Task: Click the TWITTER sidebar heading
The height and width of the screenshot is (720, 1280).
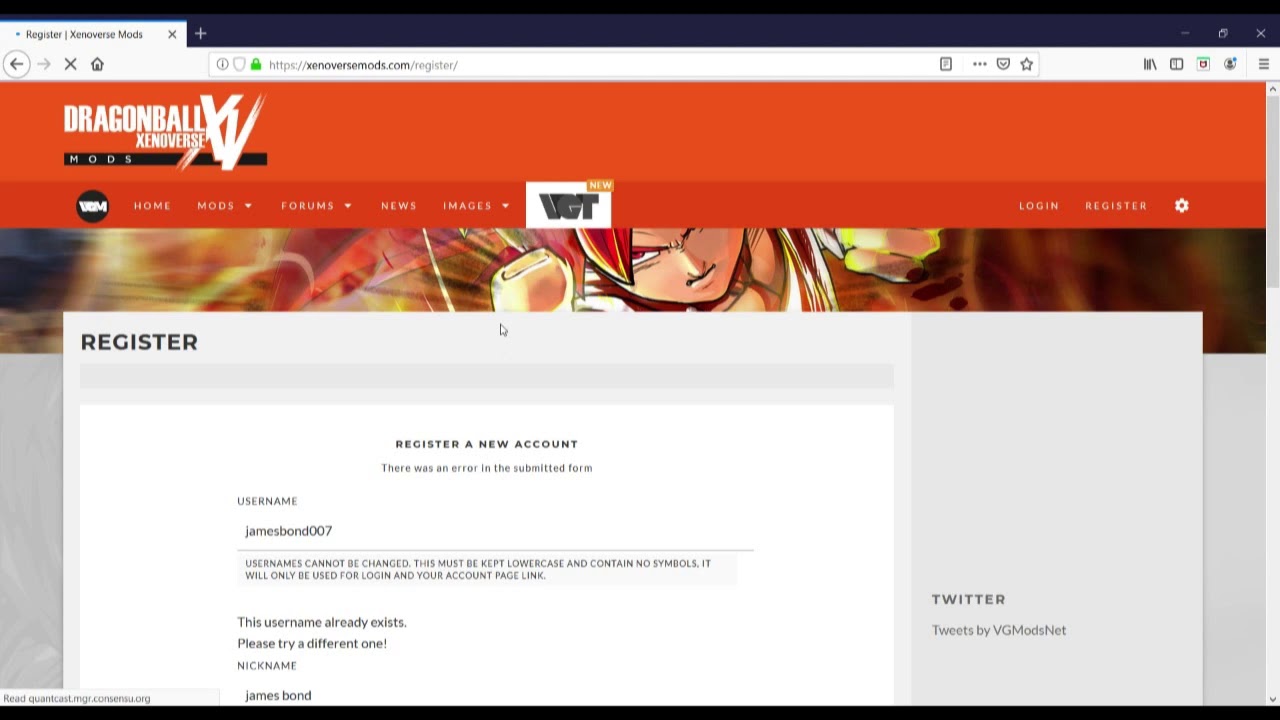Action: click(969, 599)
